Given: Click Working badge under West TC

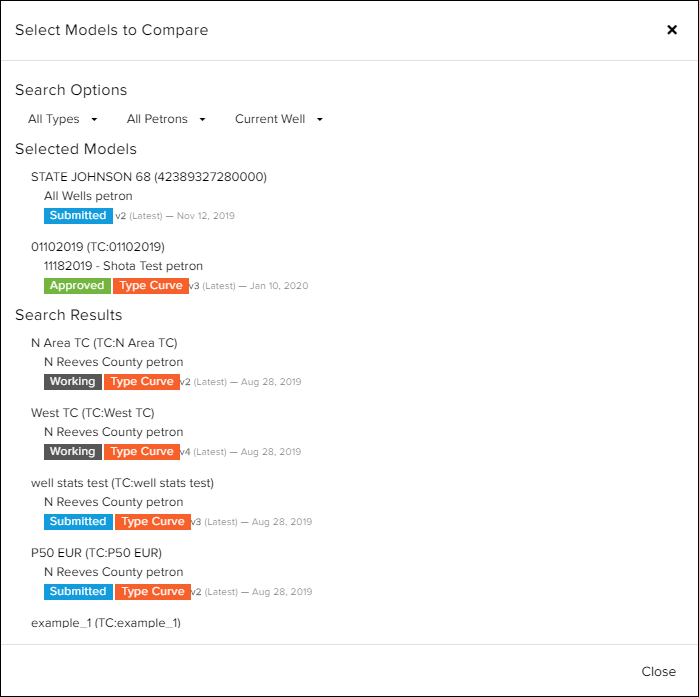Looking at the screenshot, I should click(x=72, y=451).
